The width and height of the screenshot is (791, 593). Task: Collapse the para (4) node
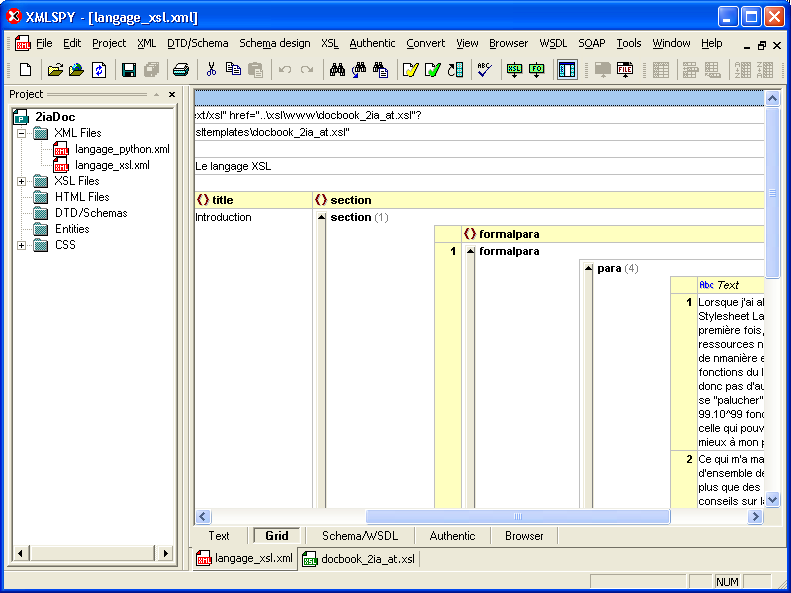(x=587, y=269)
